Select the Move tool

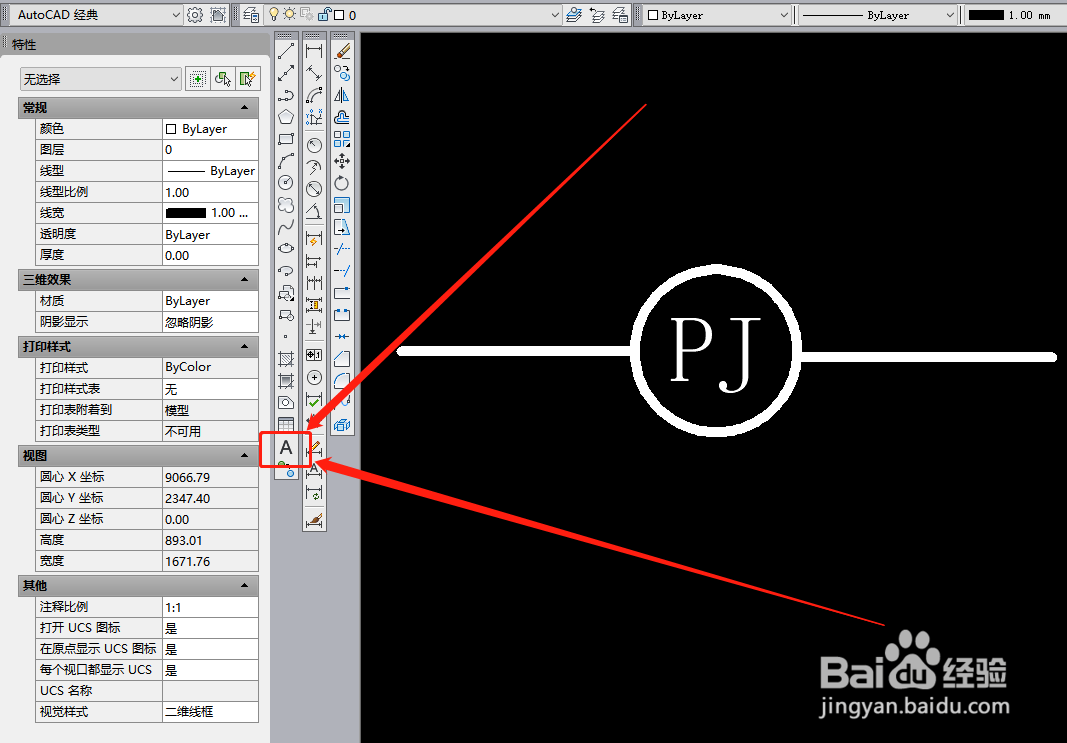342,161
